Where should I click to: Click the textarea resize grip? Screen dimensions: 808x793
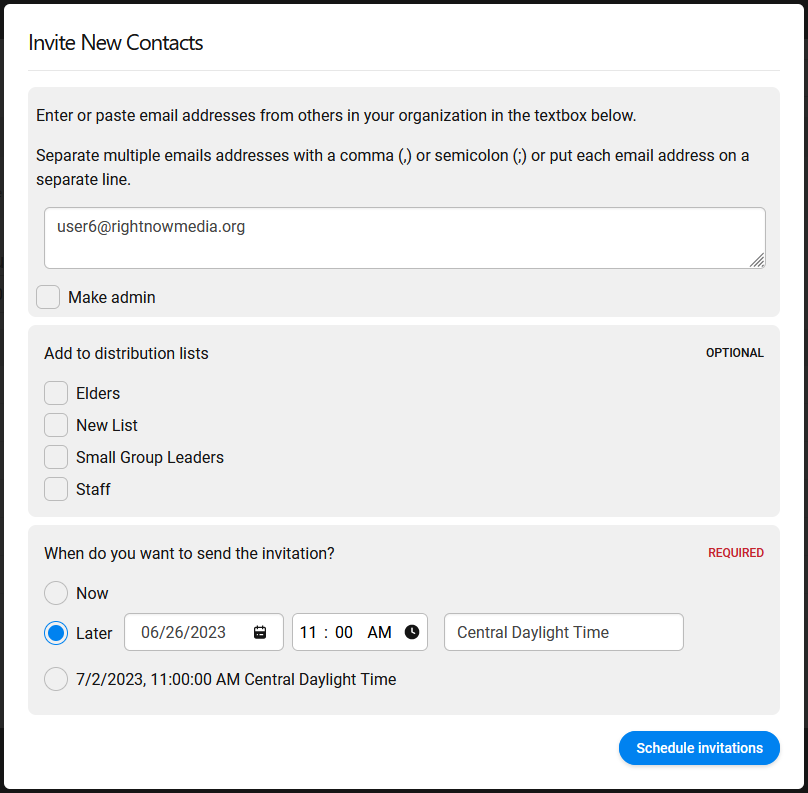[759, 262]
